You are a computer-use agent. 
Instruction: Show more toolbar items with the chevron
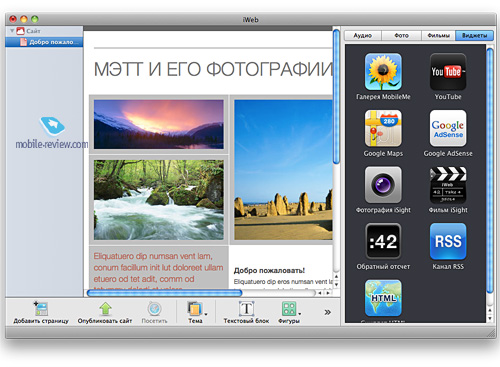pos(328,312)
